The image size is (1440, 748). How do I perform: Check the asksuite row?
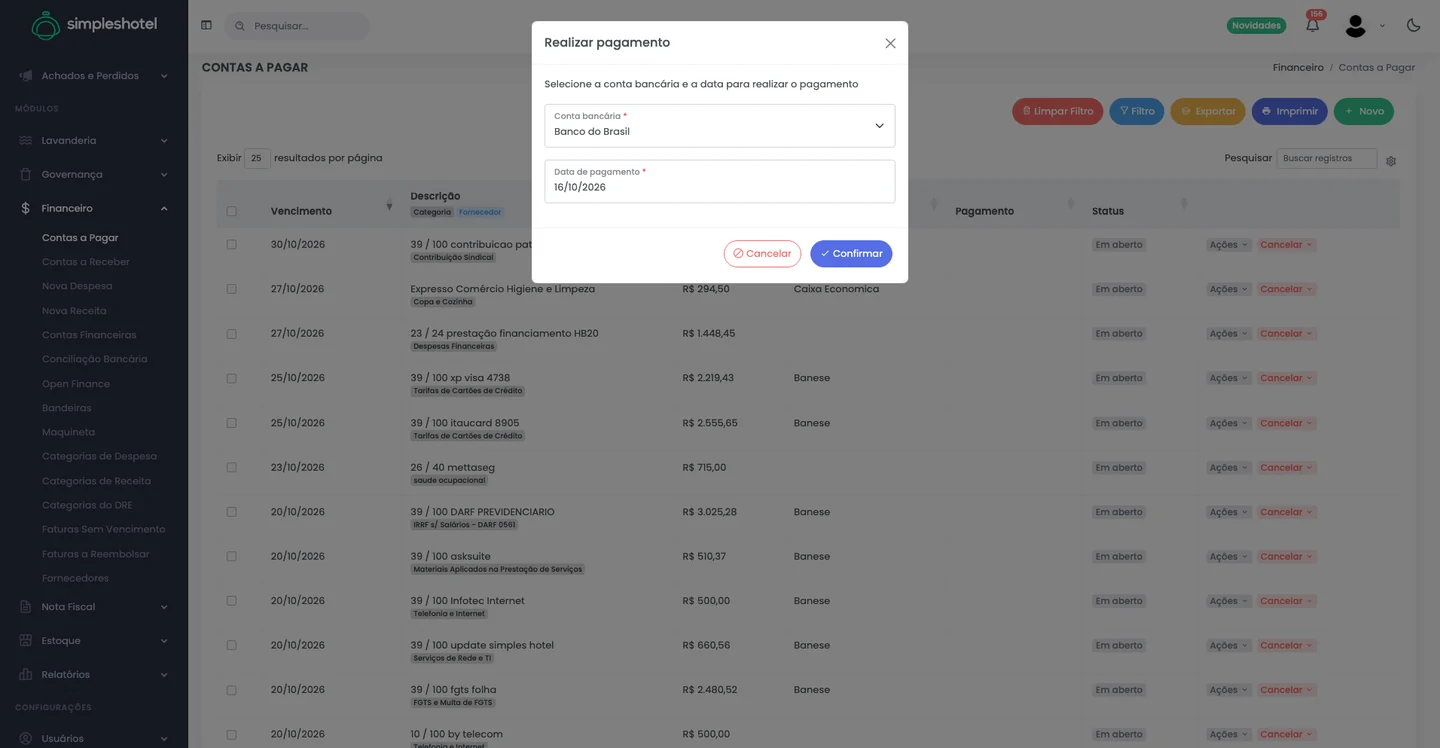[x=232, y=556]
